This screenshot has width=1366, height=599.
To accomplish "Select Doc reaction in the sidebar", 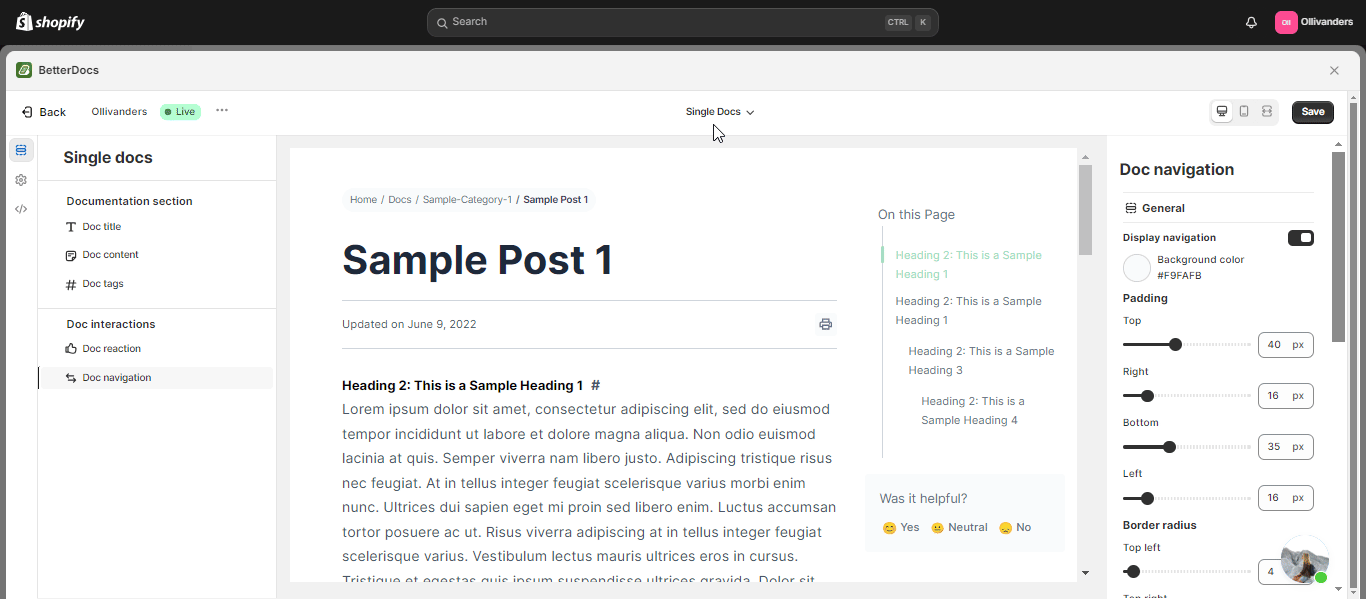I will [x=111, y=349].
